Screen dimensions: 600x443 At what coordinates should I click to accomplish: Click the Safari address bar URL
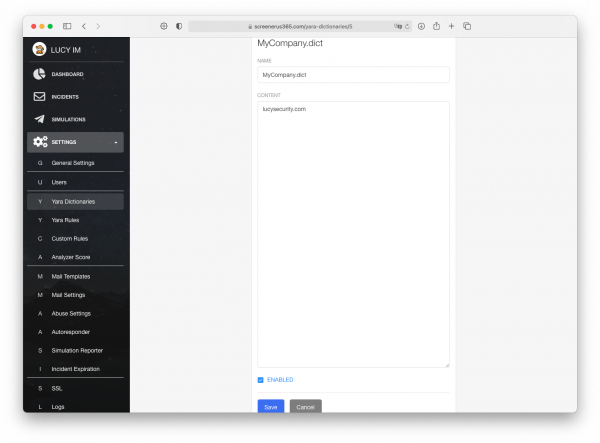pyautogui.click(x=303, y=26)
